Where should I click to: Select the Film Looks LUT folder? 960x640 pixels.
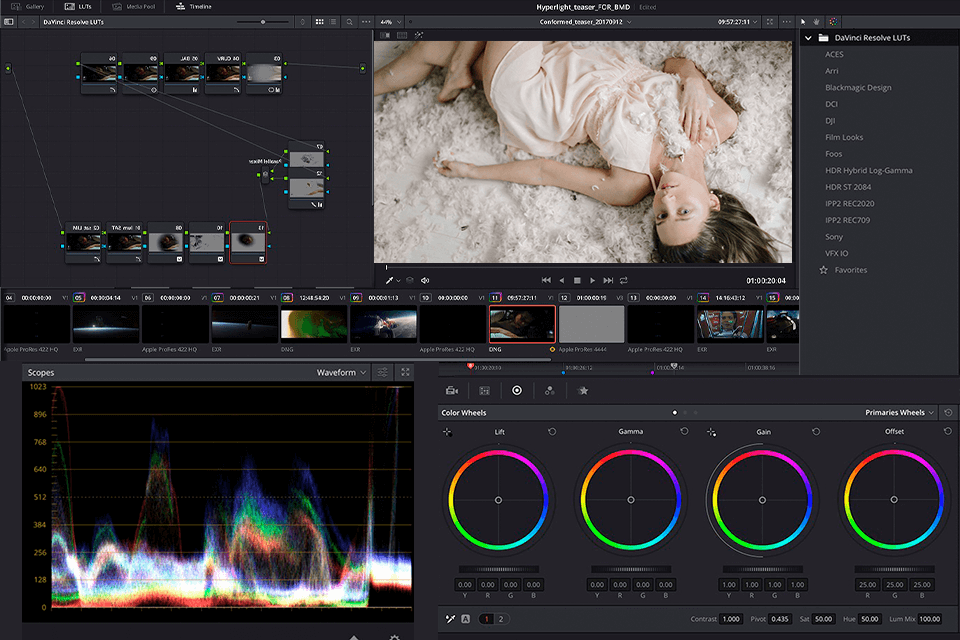coord(844,137)
